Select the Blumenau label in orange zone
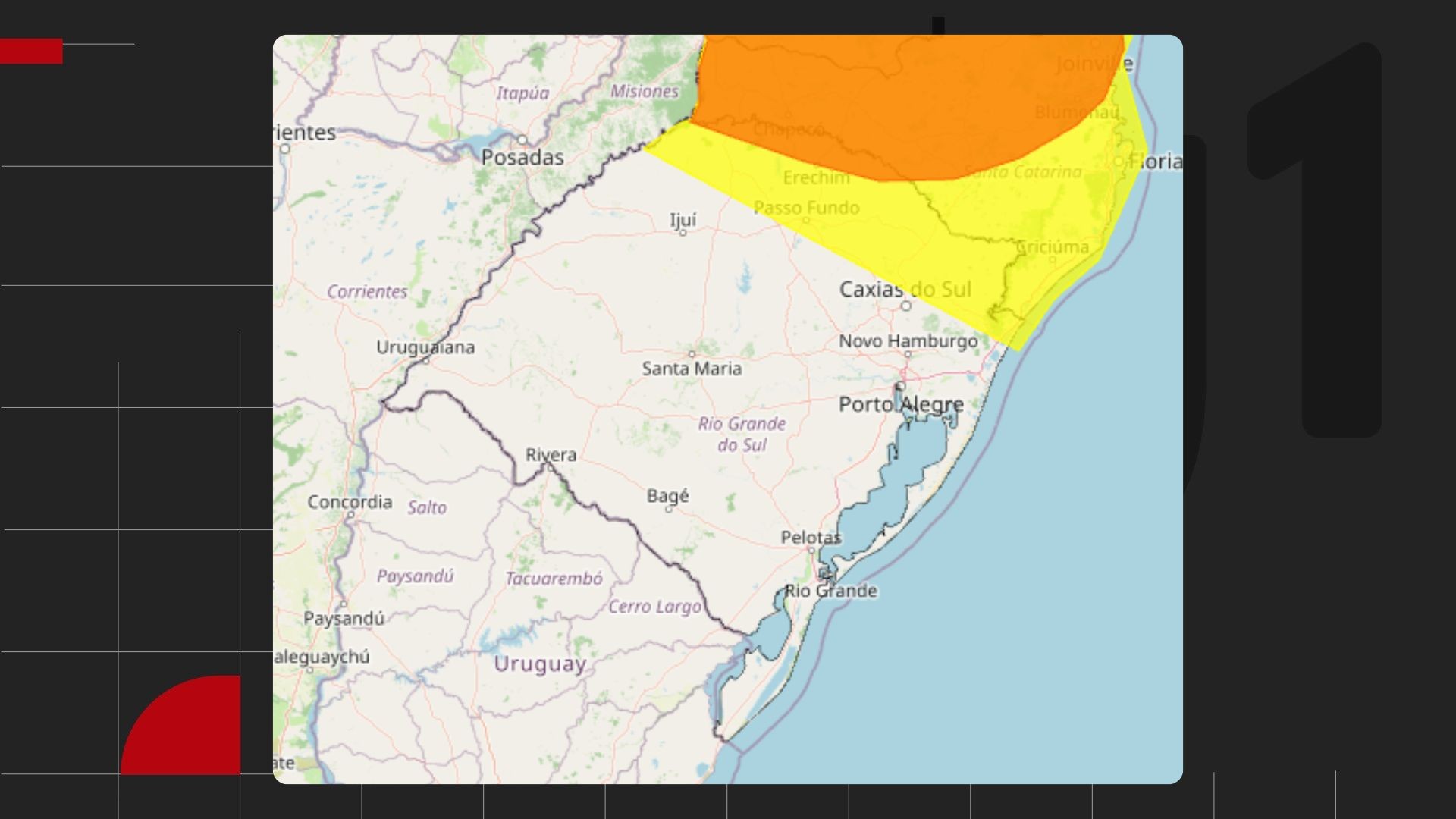This screenshot has width=1456, height=819. click(x=1077, y=112)
